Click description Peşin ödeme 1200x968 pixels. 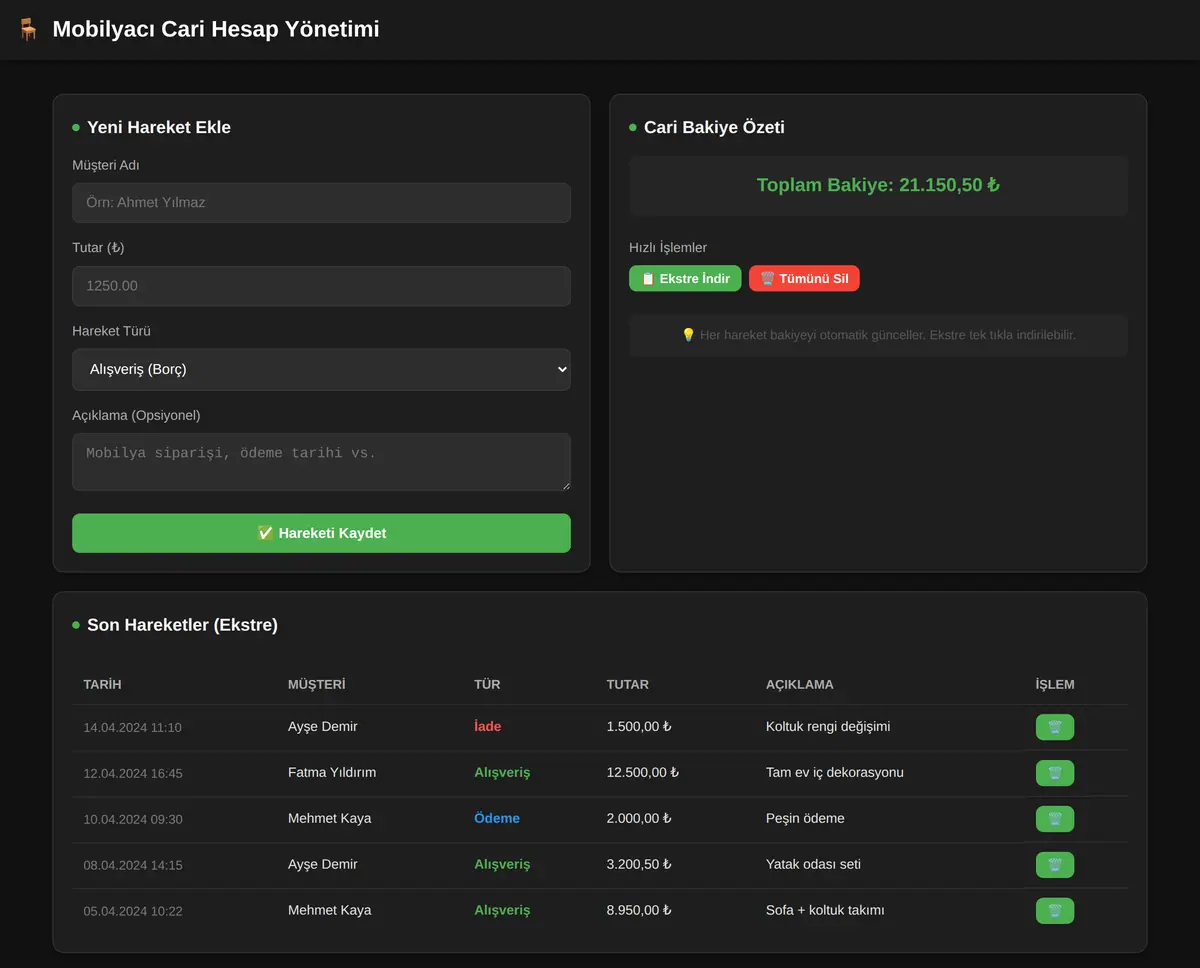pyautogui.click(x=805, y=818)
